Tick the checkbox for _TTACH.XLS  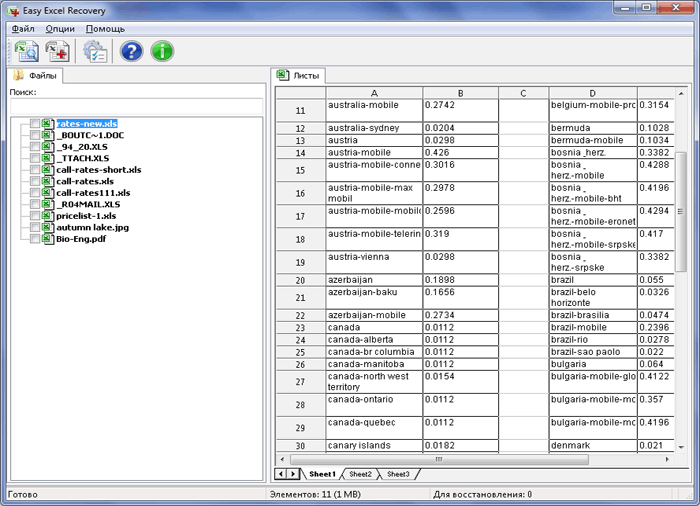tap(35, 158)
